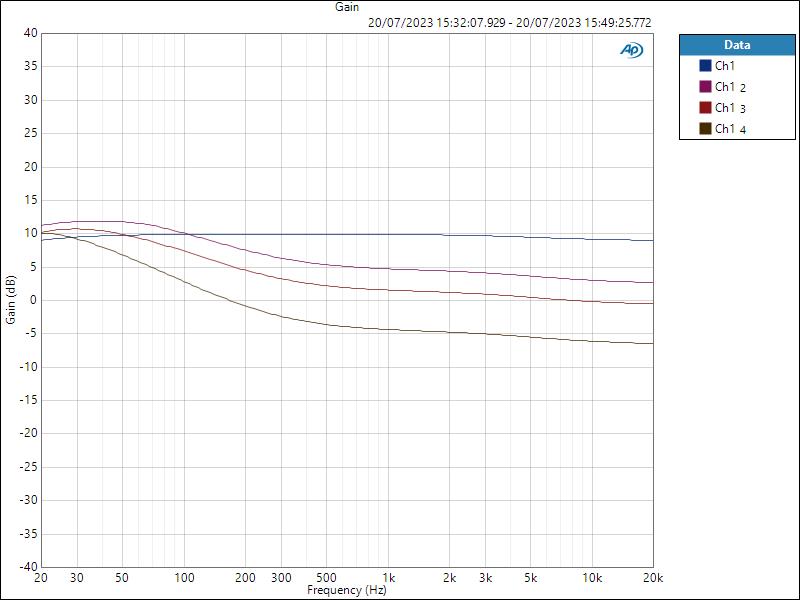The height and width of the screenshot is (600, 800).
Task: Select the blue Ch1 color swatch in legend
Action: tap(705, 66)
